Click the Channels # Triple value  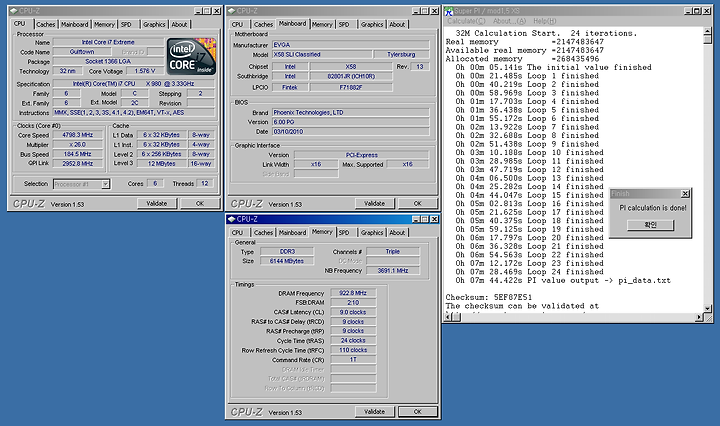[x=393, y=252]
